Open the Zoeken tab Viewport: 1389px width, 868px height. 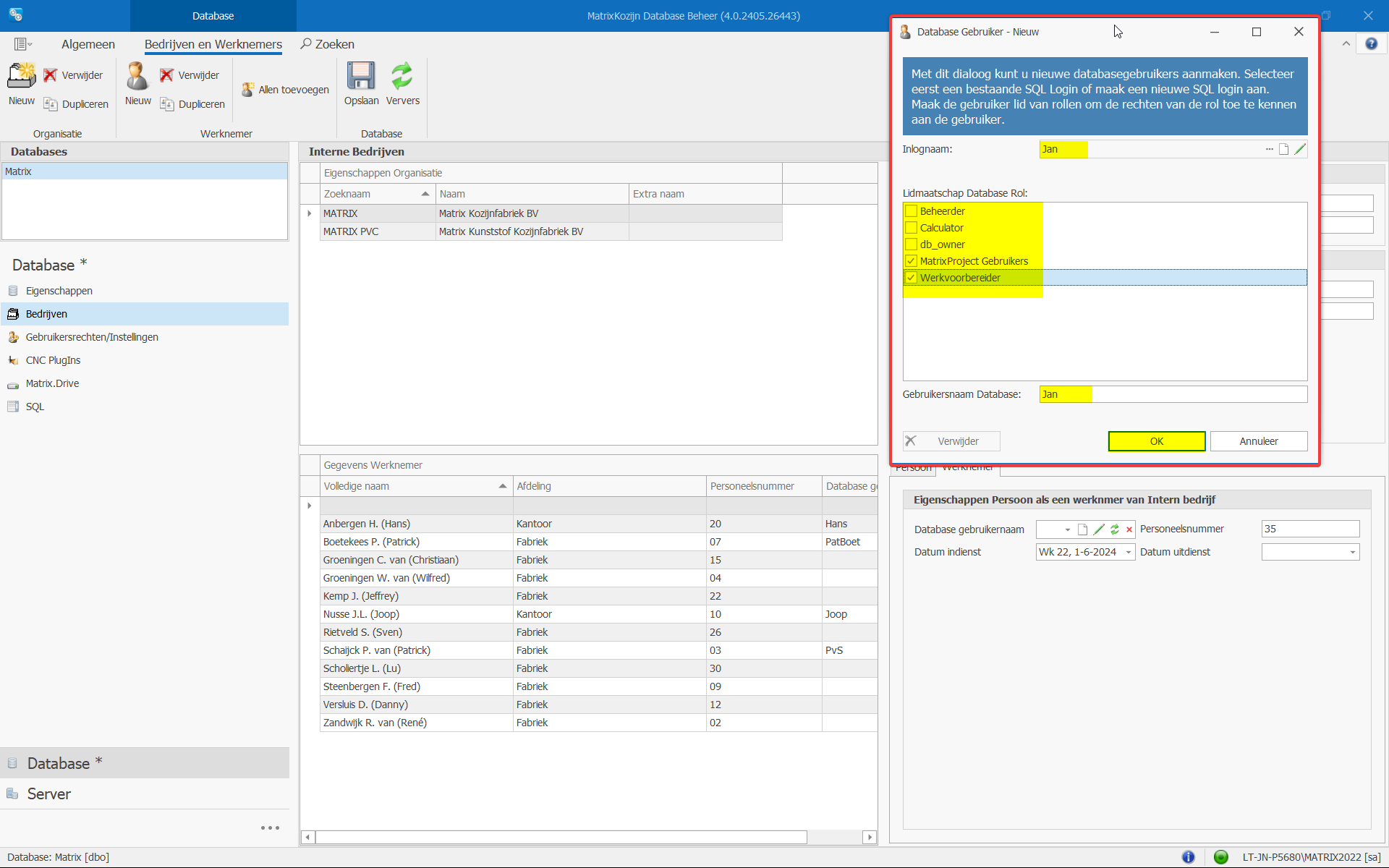point(328,44)
